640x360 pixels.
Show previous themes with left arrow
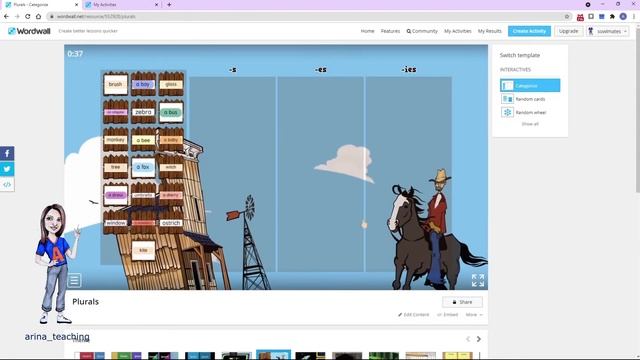[468, 339]
